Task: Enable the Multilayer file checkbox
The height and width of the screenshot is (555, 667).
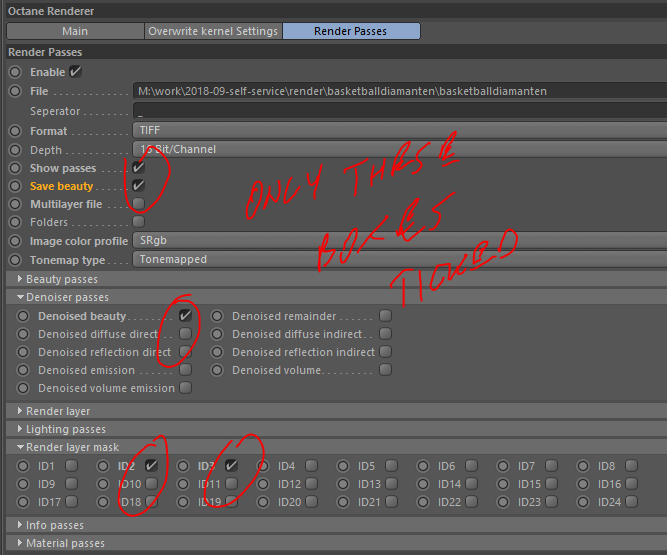Action: [138, 204]
